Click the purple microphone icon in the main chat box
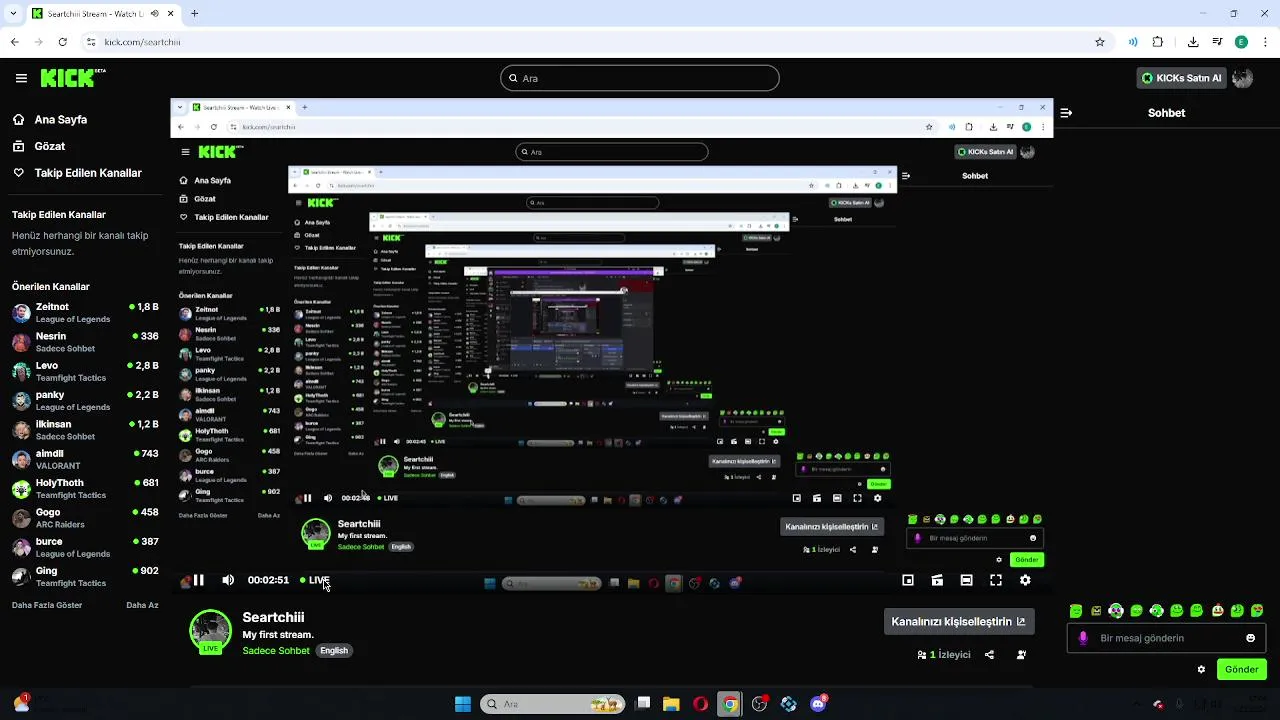Screen dimensions: 1280x720 pyautogui.click(x=1083, y=638)
